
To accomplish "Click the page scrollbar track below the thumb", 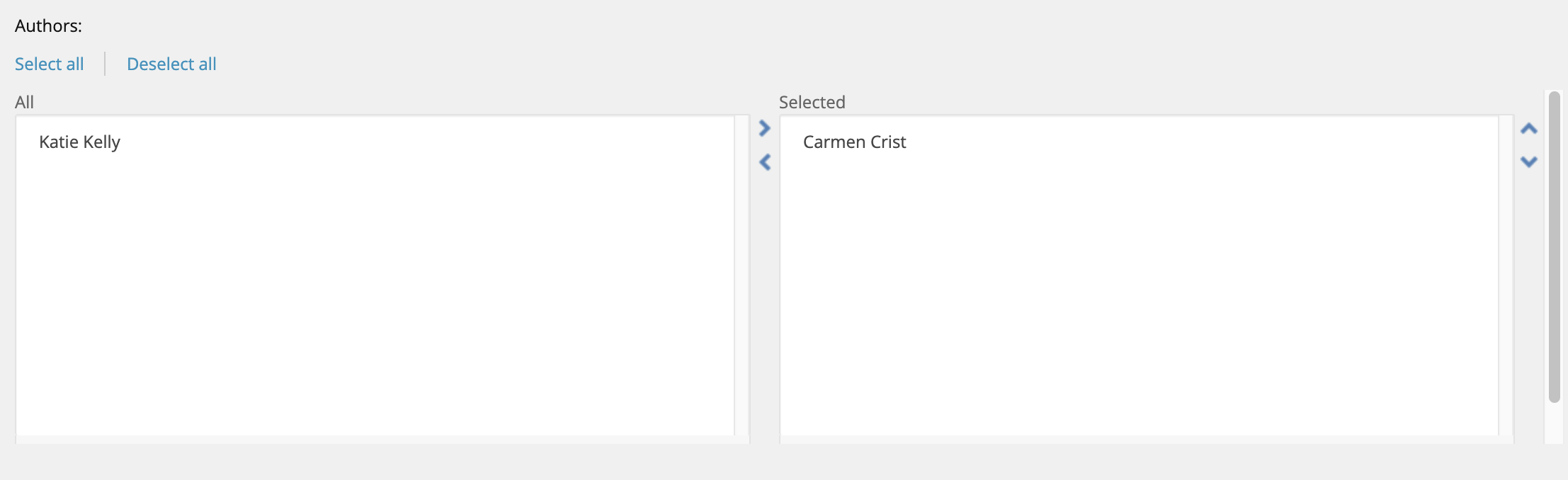I will coord(1555,425).
